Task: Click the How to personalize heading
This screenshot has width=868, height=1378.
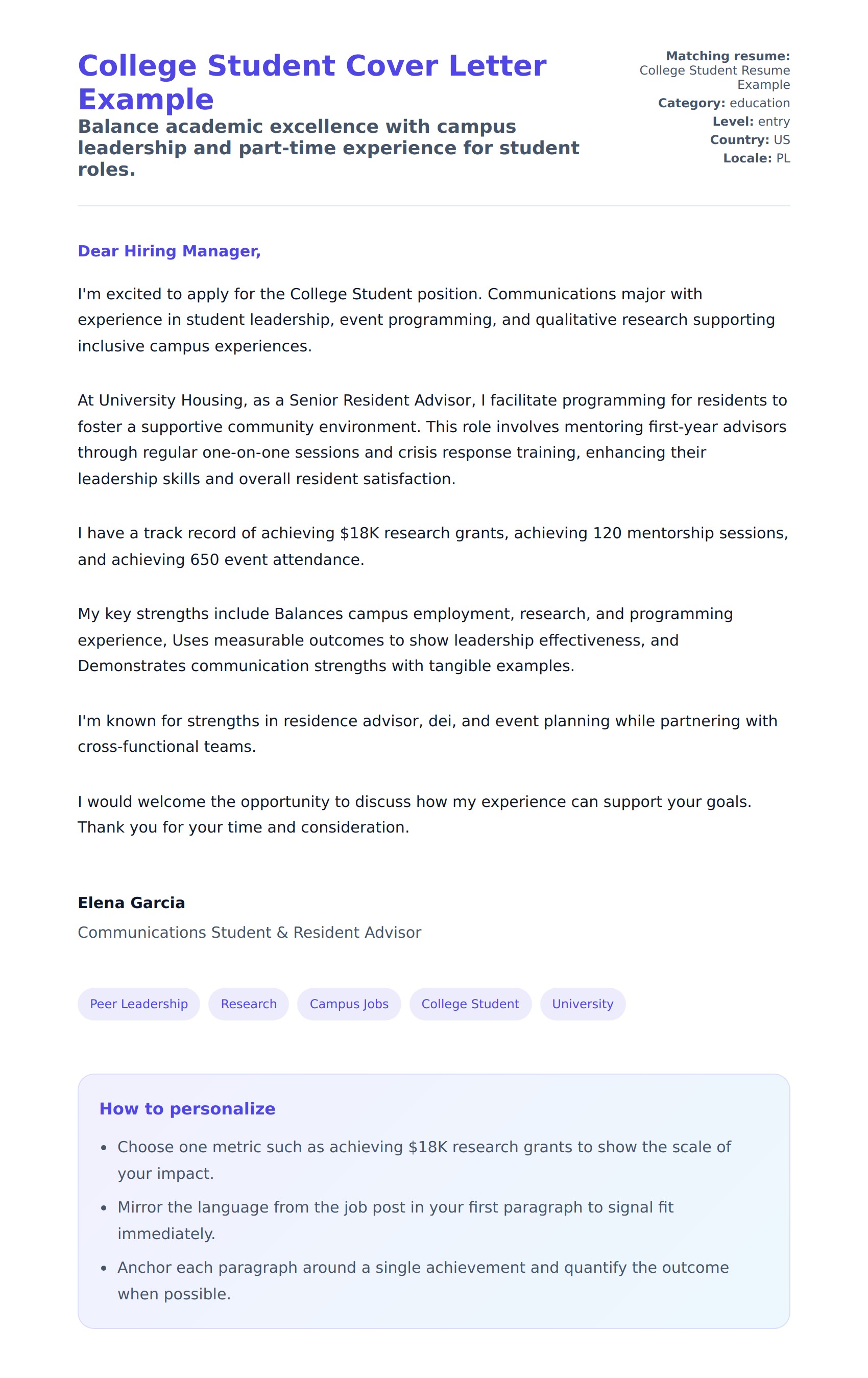Action: tap(187, 1108)
